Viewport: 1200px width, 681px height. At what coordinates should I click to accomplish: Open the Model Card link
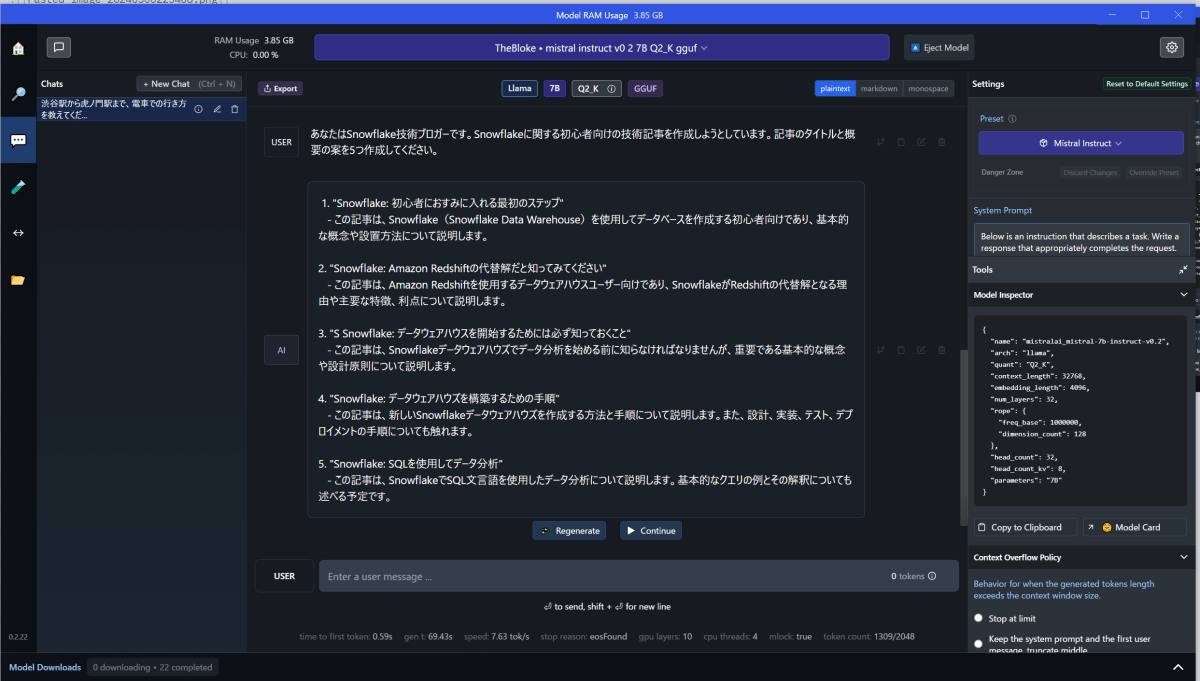pos(1135,527)
